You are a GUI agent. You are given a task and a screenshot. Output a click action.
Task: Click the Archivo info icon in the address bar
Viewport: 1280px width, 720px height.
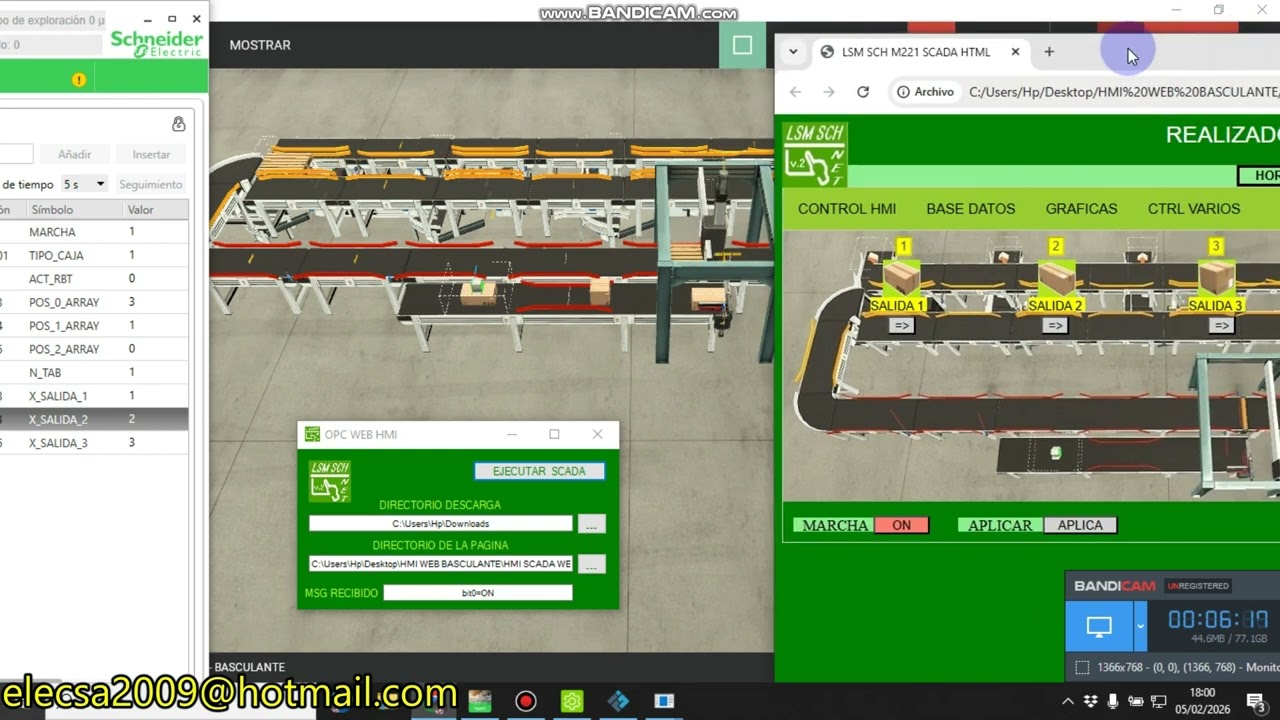coord(903,92)
